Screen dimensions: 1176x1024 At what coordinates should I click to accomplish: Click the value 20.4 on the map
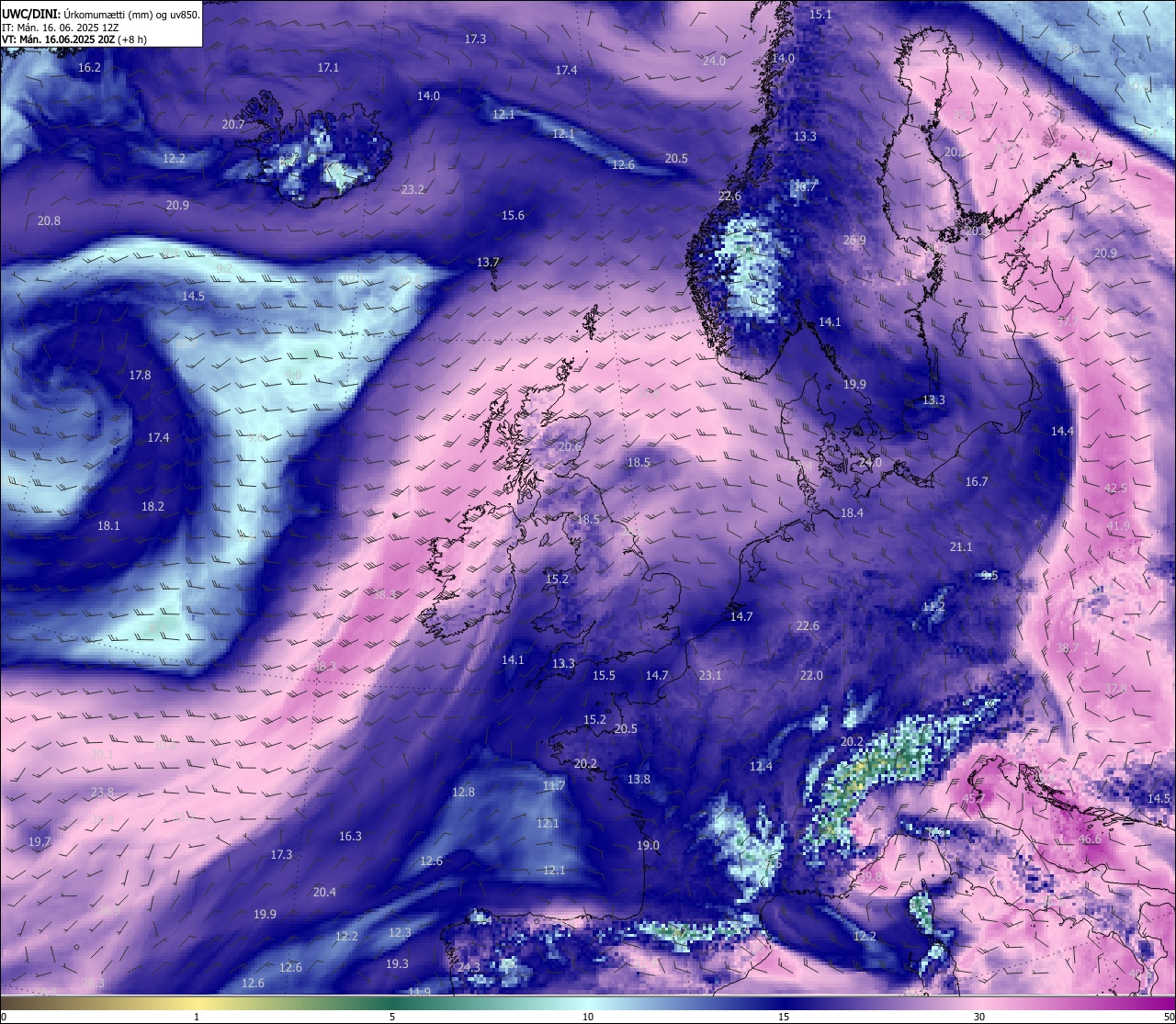[x=324, y=893]
